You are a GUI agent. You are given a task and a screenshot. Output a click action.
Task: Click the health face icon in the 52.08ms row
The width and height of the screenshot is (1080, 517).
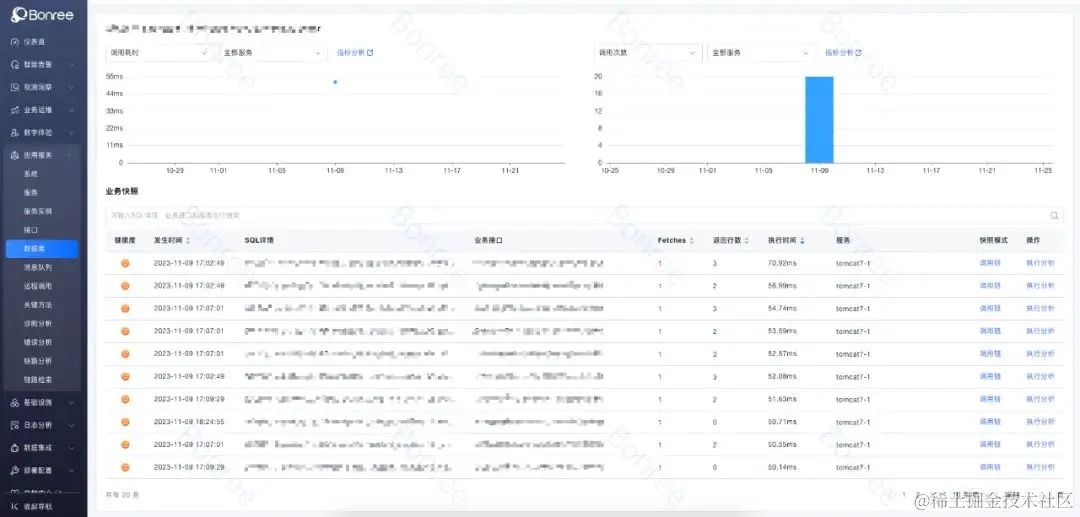tap(125, 377)
